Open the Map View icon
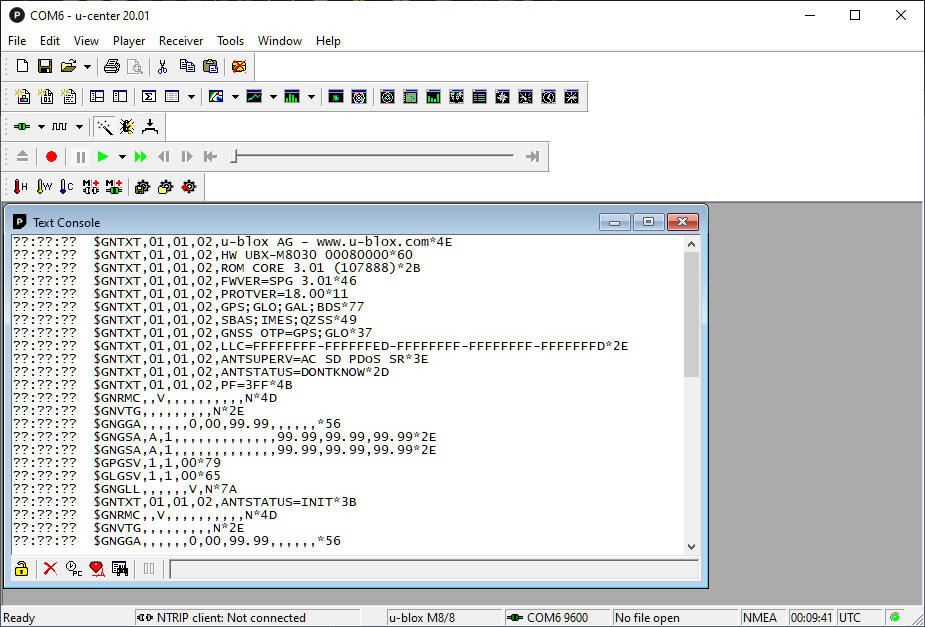This screenshot has width=925, height=627. (x=216, y=97)
